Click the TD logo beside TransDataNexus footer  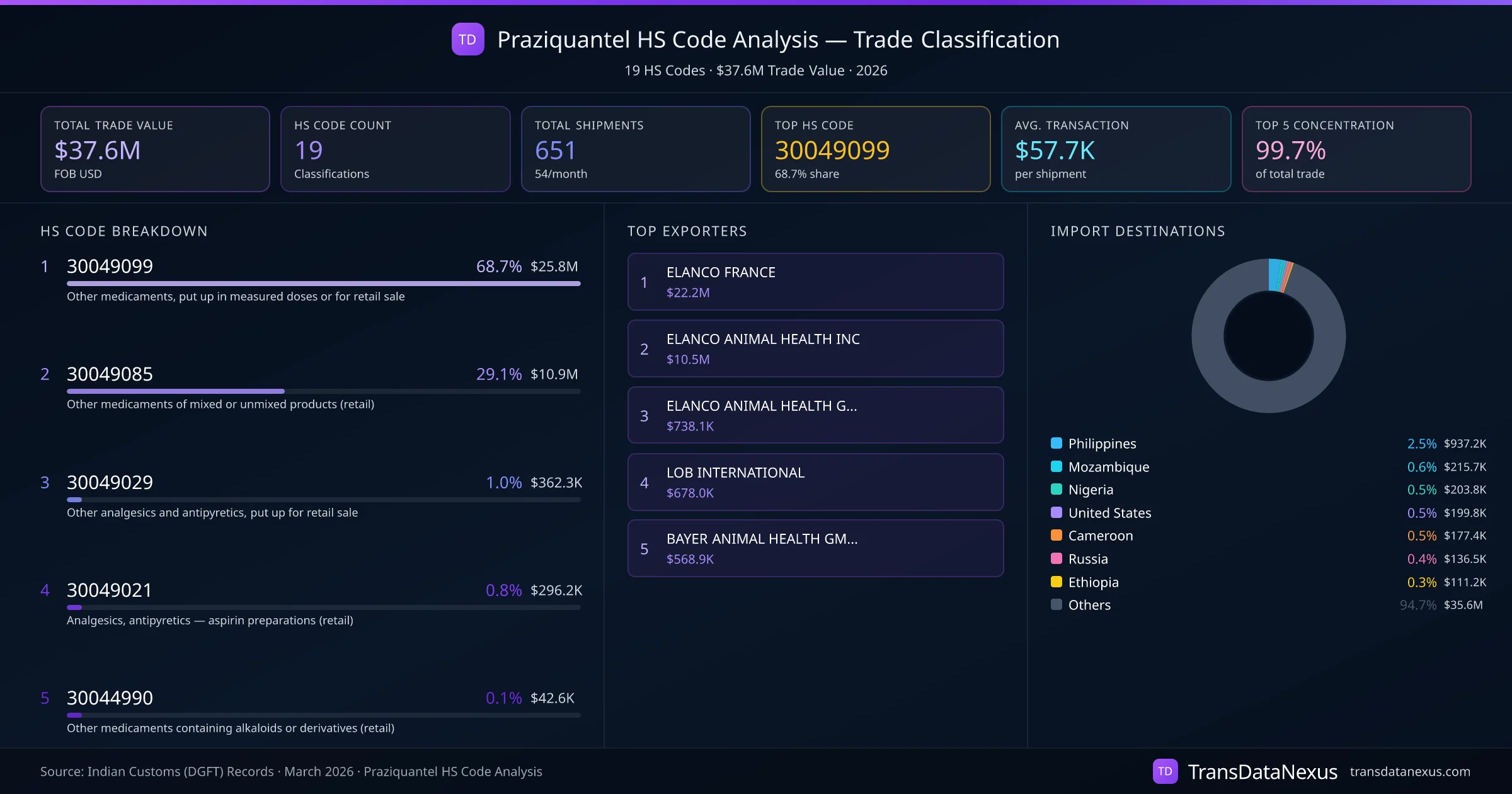(x=1165, y=771)
